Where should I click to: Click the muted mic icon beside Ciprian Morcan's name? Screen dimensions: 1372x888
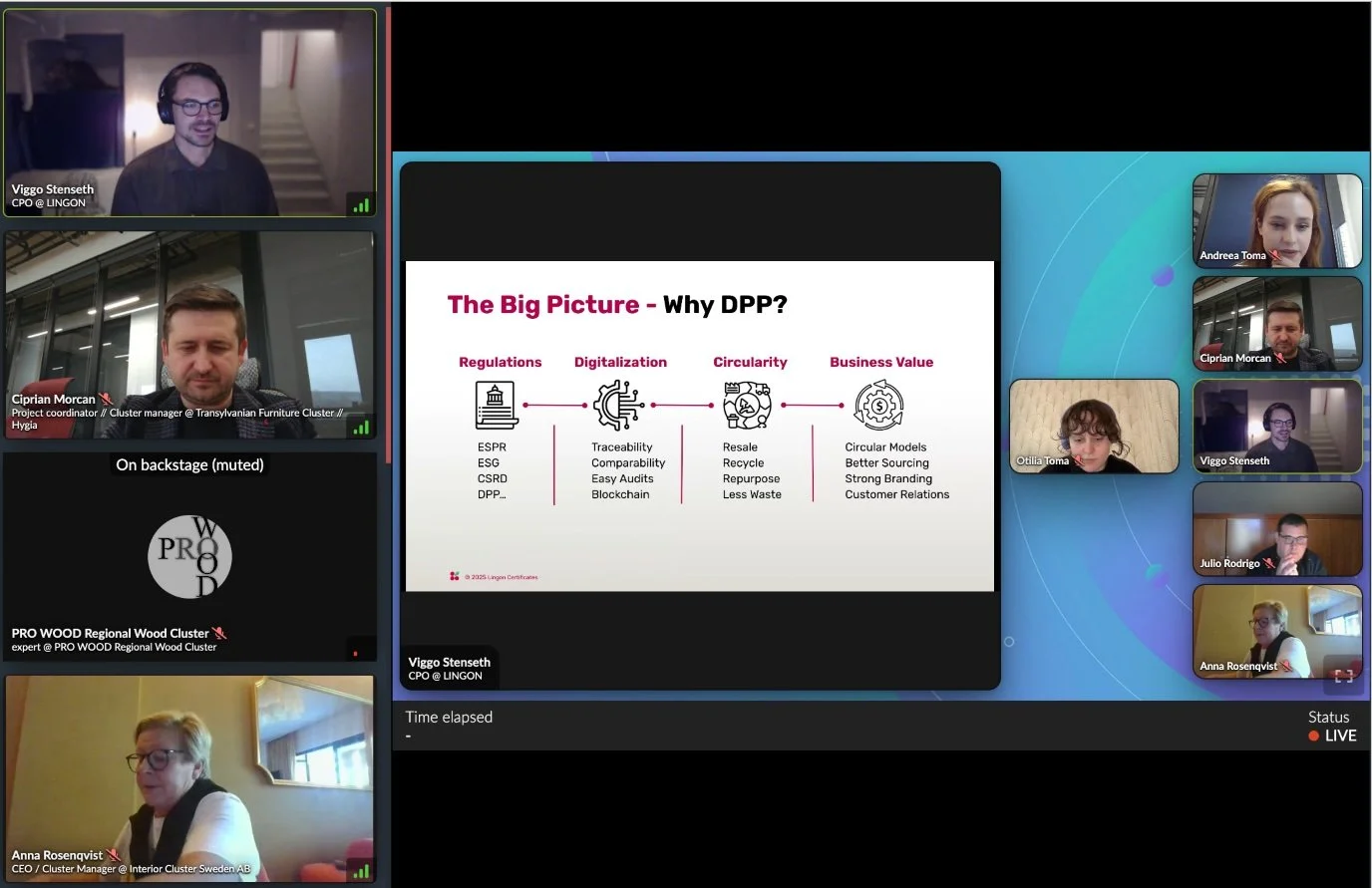[x=107, y=399]
